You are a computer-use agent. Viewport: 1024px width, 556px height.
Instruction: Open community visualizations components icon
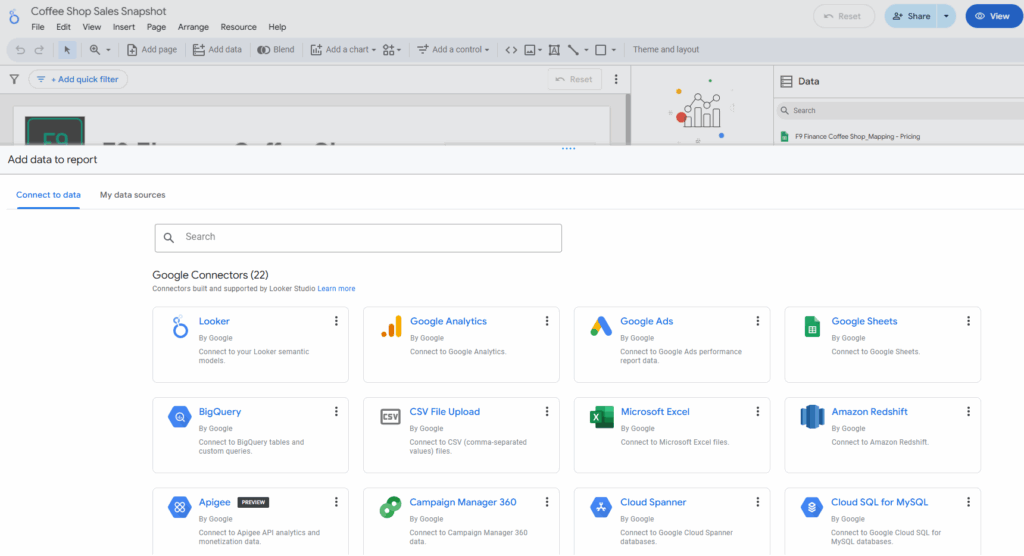pos(392,50)
